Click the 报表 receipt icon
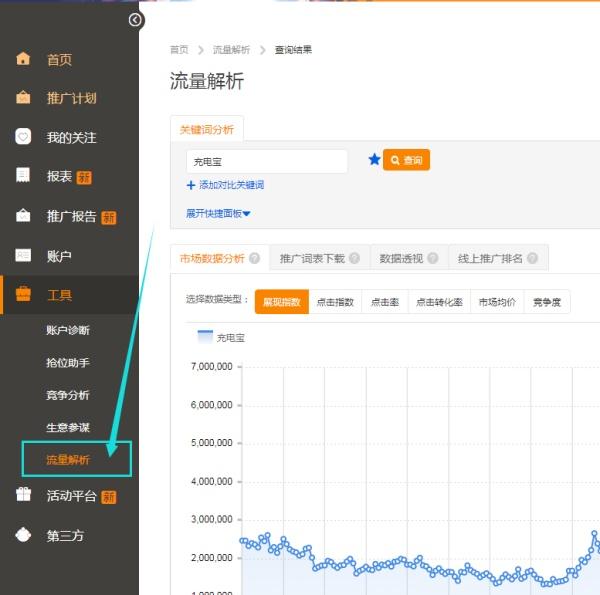 (23, 175)
